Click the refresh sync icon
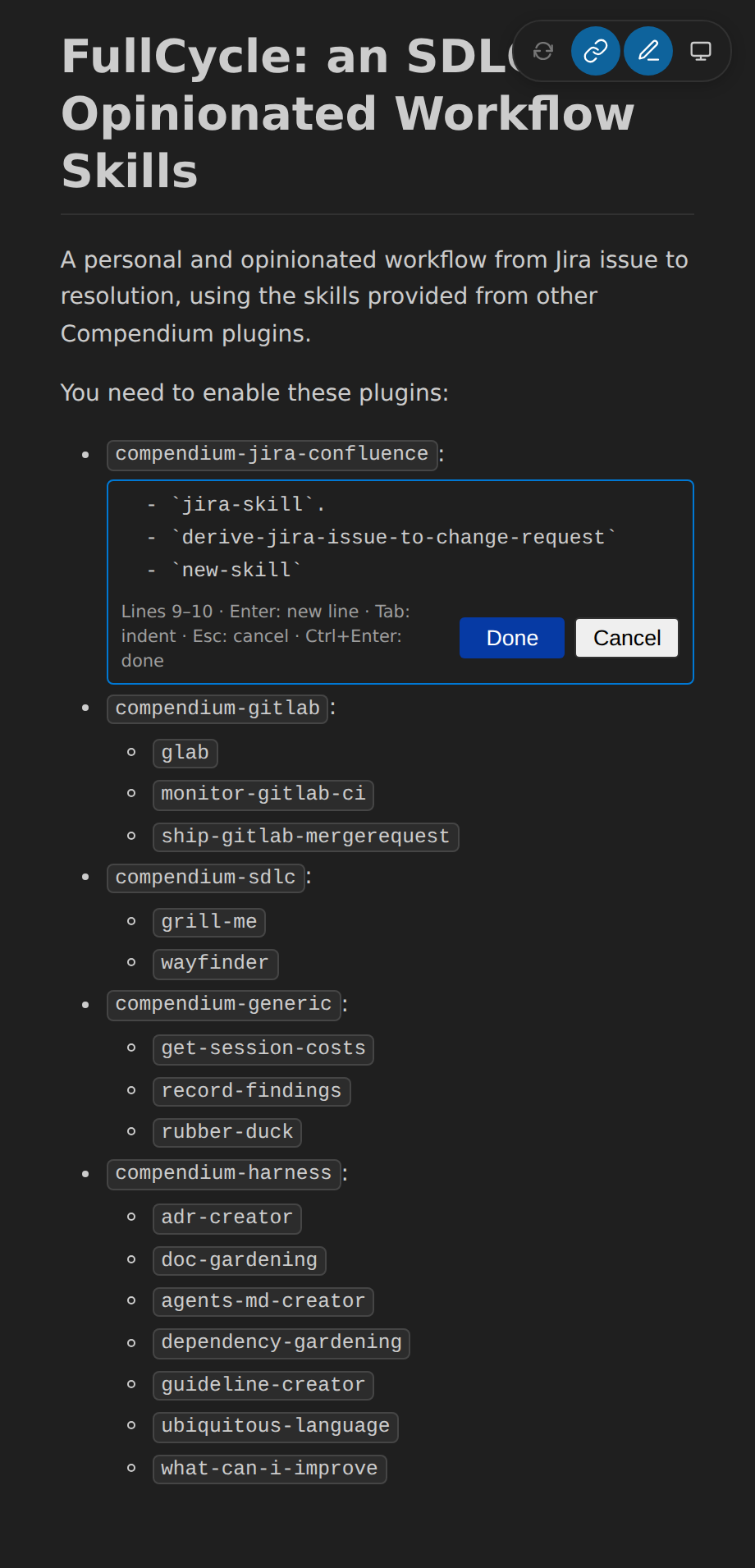755x1568 pixels. pos(543,51)
